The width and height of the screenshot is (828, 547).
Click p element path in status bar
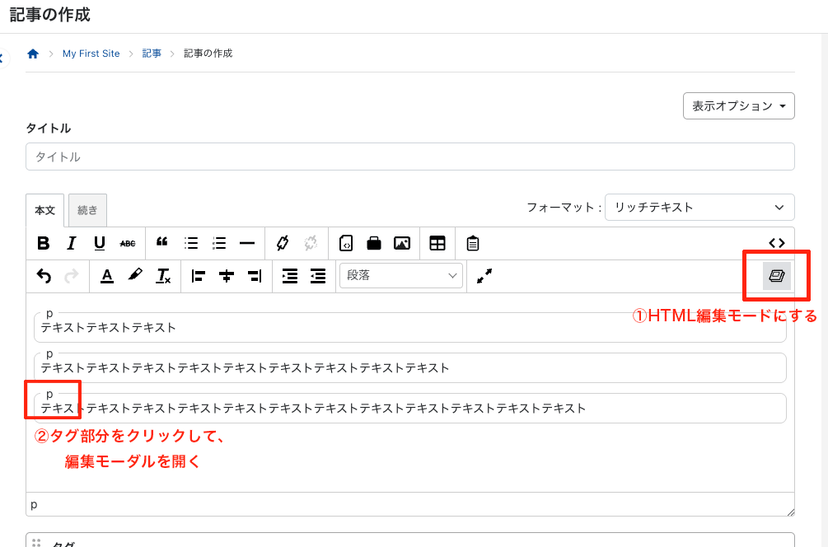pos(34,505)
